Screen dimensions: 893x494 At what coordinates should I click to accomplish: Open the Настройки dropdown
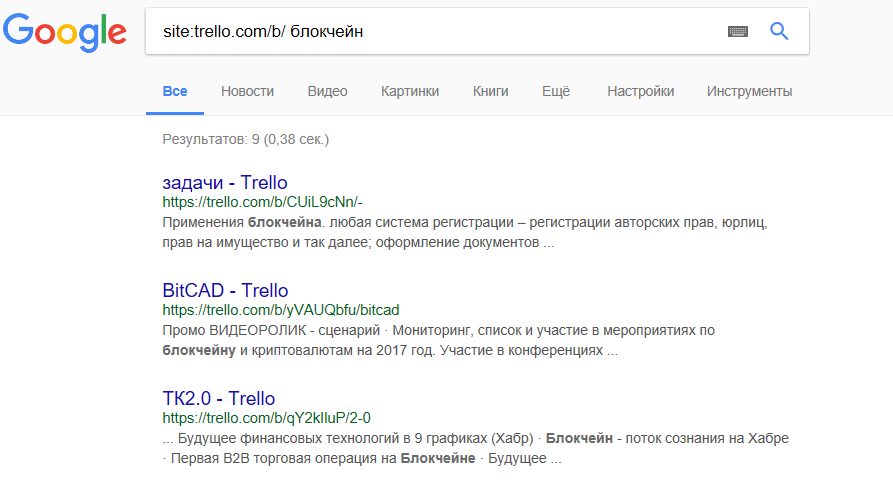[x=640, y=91]
